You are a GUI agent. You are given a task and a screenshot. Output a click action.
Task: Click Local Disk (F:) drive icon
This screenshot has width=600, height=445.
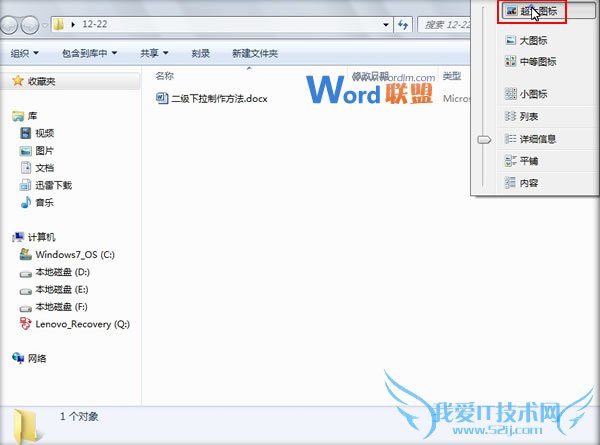[x=25, y=308]
